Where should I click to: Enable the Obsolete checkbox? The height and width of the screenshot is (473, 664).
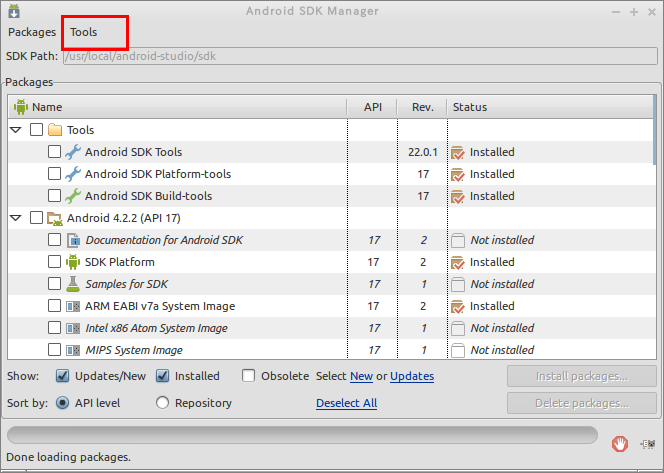248,376
